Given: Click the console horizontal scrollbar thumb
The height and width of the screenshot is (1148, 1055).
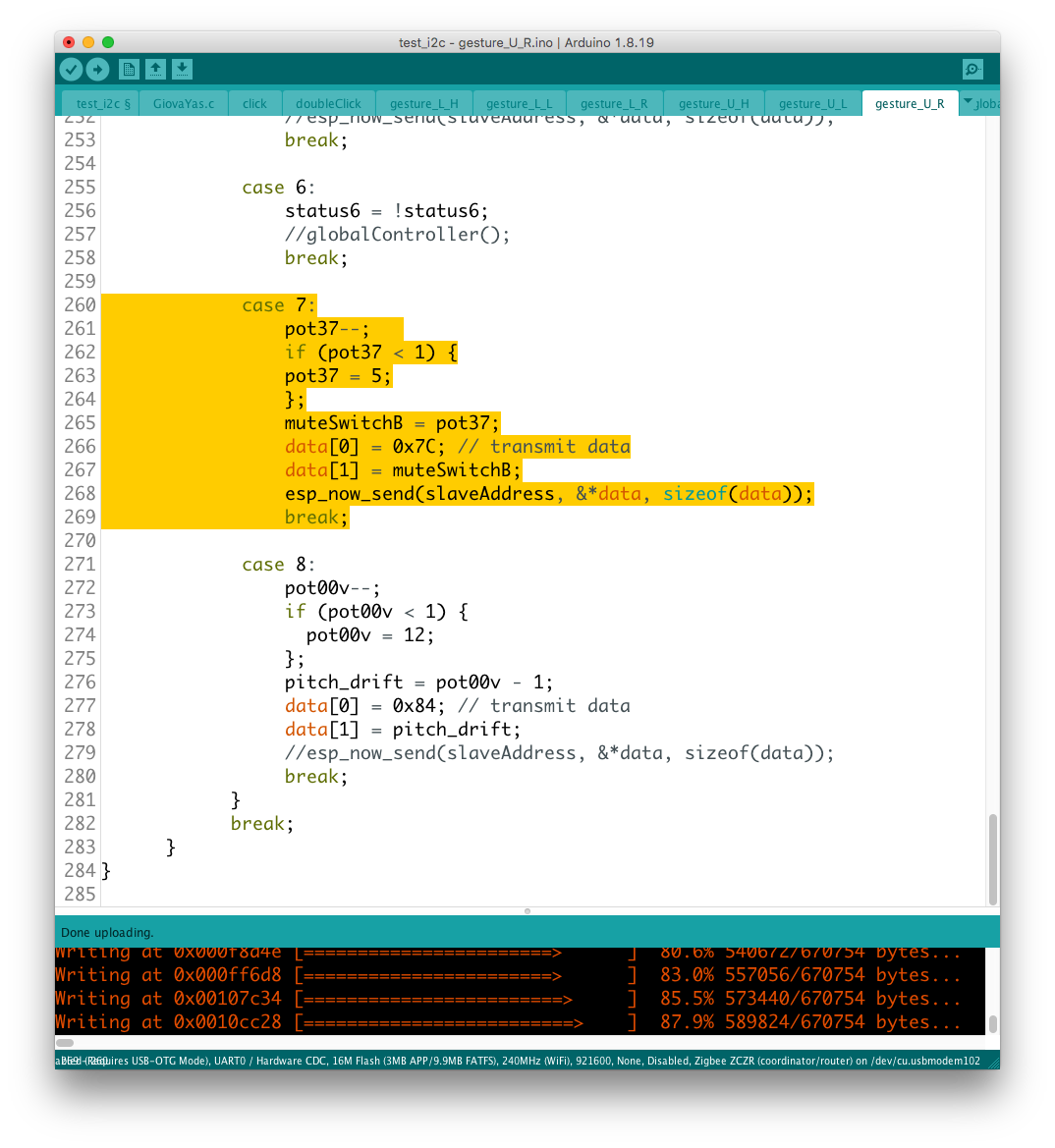Looking at the screenshot, I should pyautogui.click(x=65, y=1043).
